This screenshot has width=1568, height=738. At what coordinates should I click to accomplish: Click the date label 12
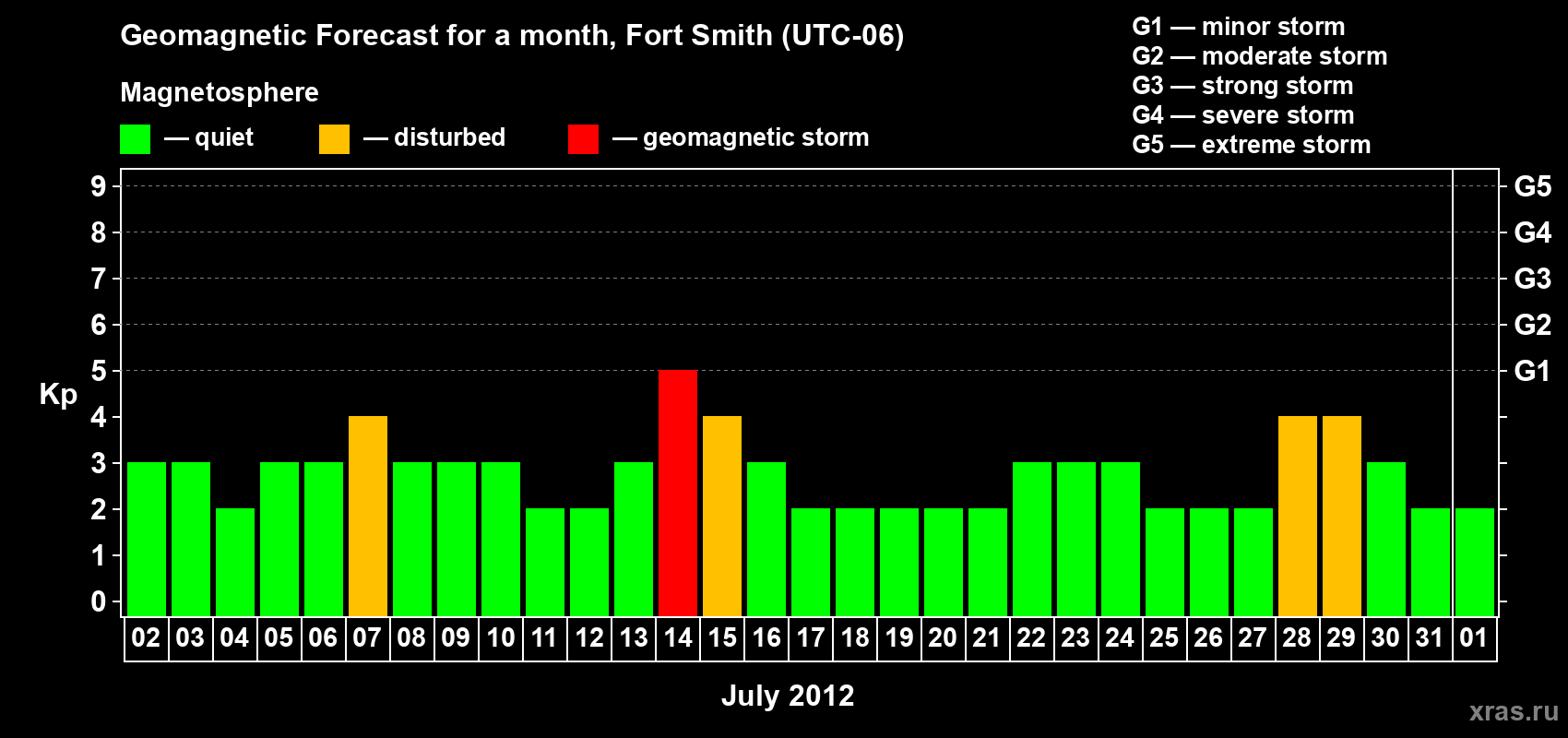point(588,637)
